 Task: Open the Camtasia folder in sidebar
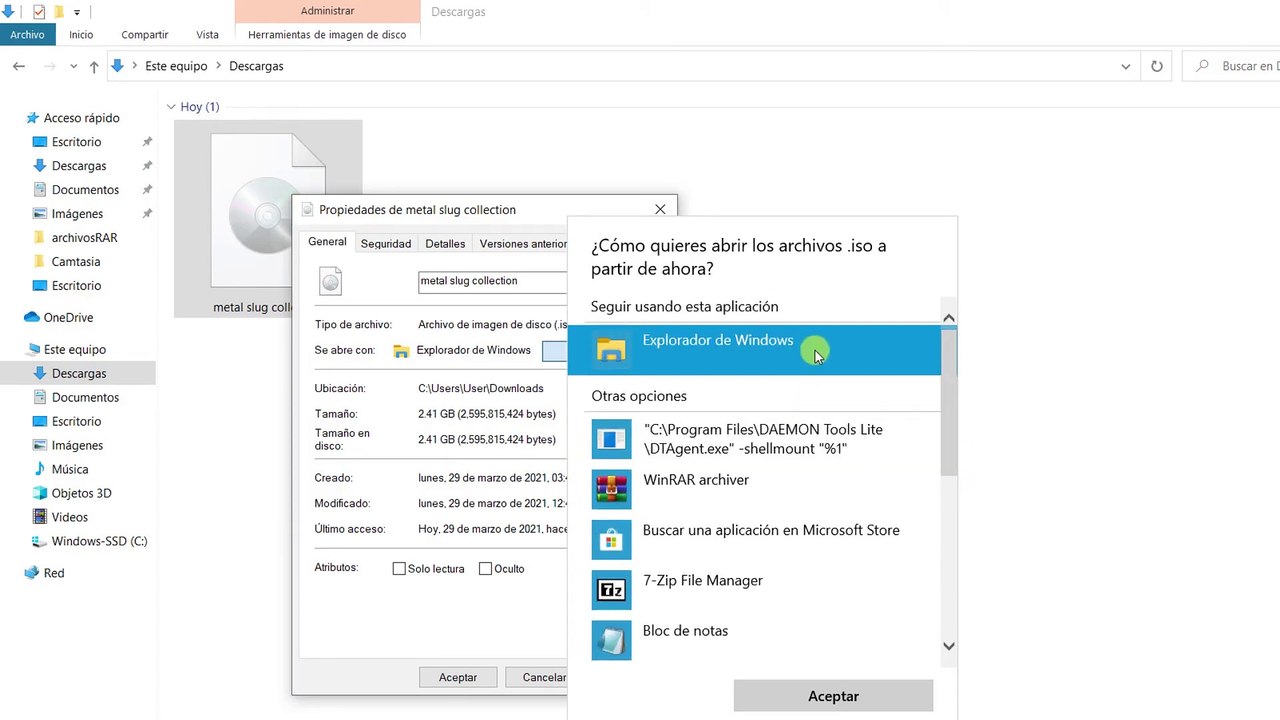(76, 262)
